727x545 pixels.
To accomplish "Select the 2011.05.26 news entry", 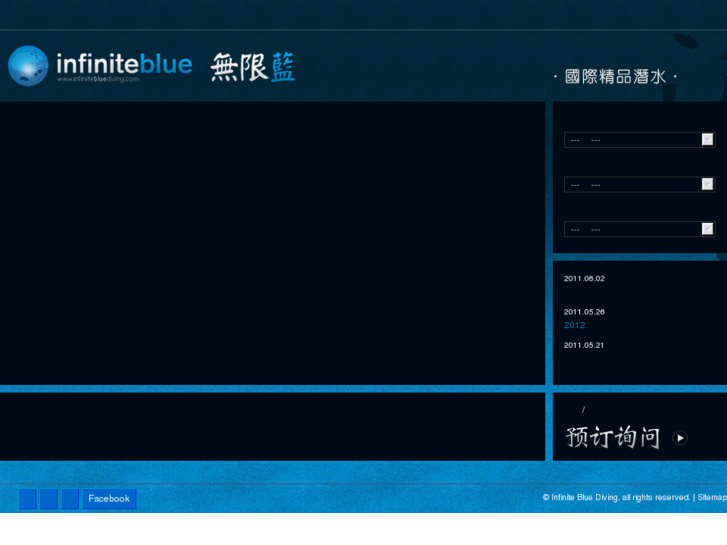I will [x=584, y=312].
